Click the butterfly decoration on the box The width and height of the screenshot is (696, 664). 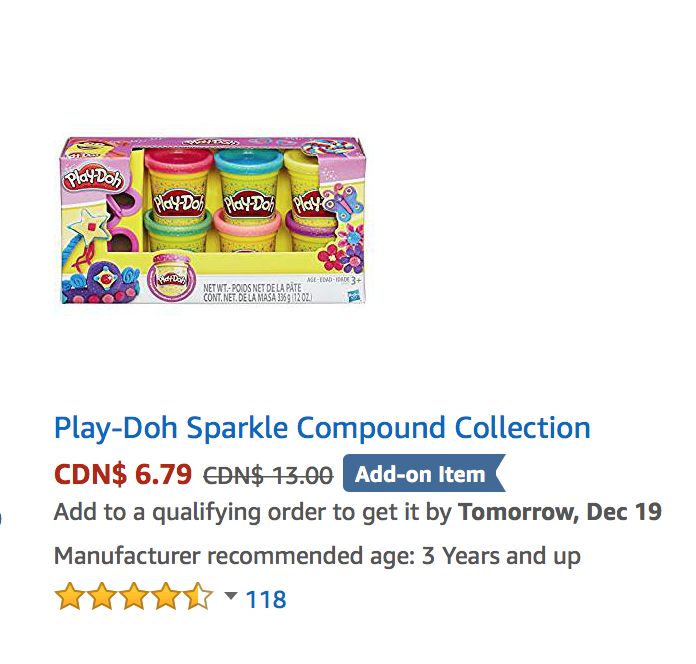coord(344,201)
